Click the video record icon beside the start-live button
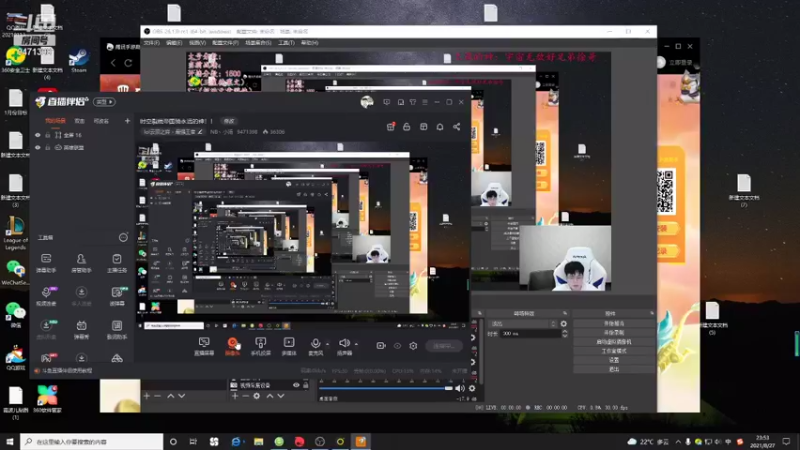Viewport: 800px width, 450px height. 381,346
